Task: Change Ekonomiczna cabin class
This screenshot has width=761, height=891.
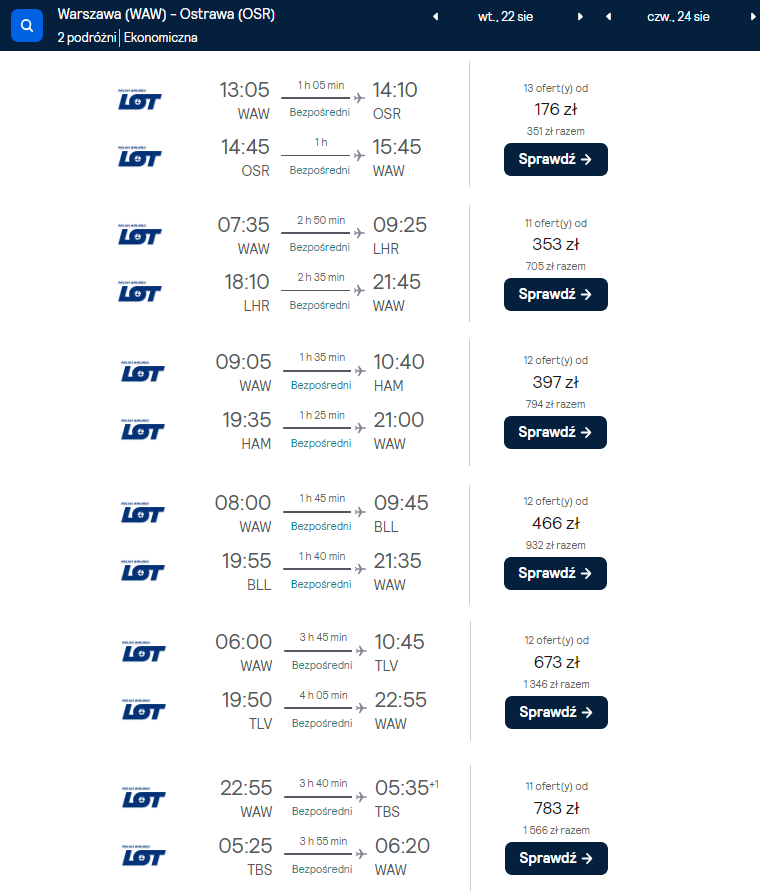Action: tap(161, 38)
